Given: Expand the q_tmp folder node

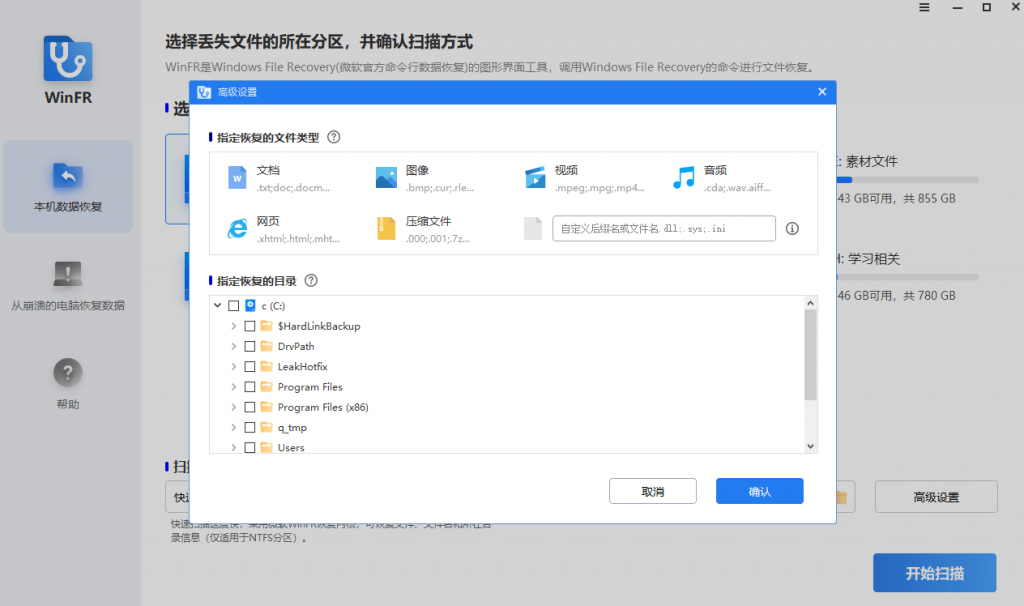Looking at the screenshot, I should (x=233, y=427).
